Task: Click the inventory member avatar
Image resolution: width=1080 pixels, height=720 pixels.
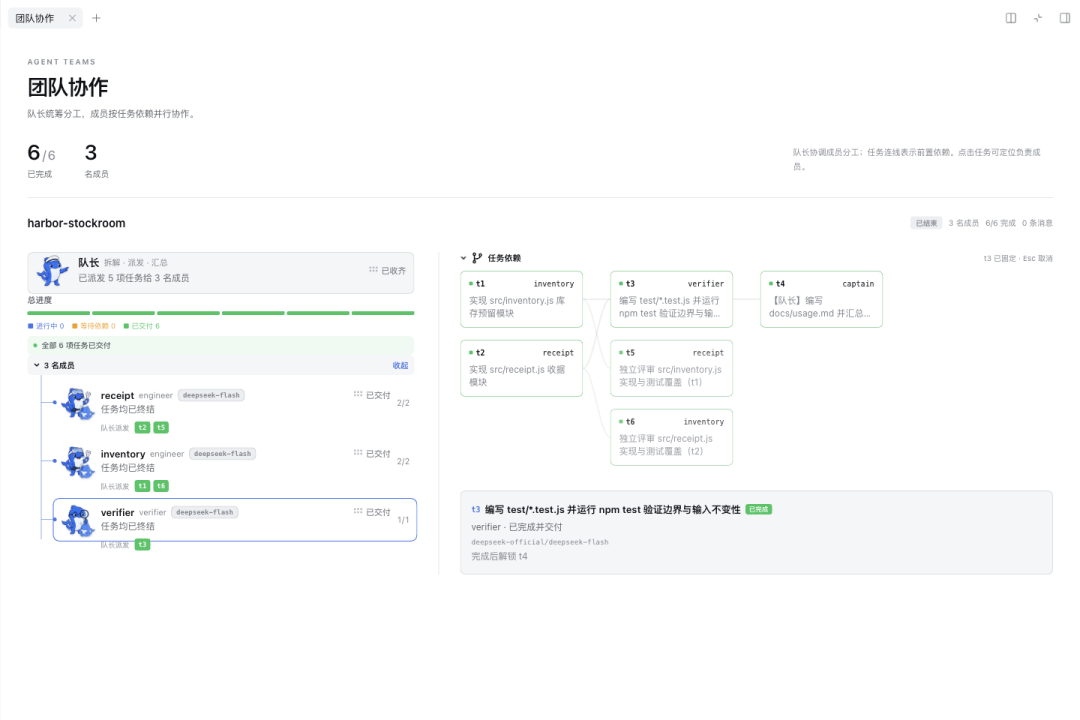Action: (x=77, y=462)
